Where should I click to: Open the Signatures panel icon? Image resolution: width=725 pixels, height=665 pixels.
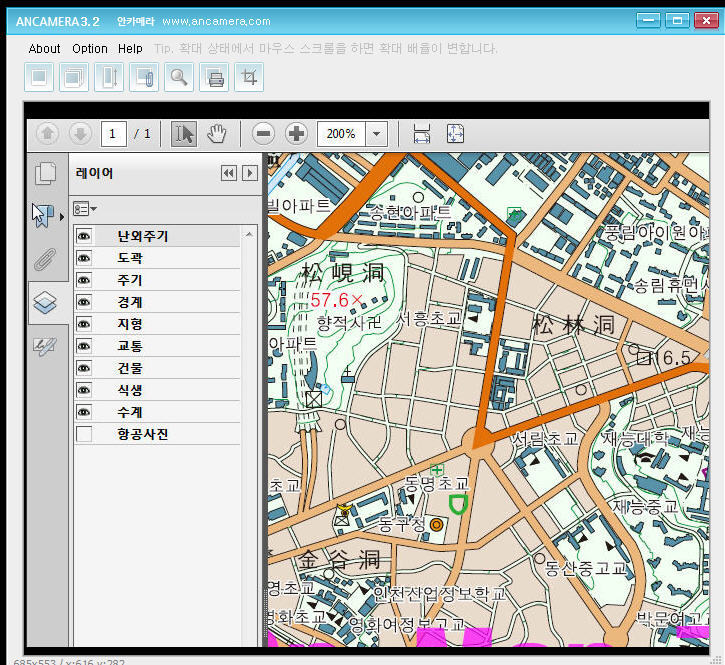pos(45,346)
